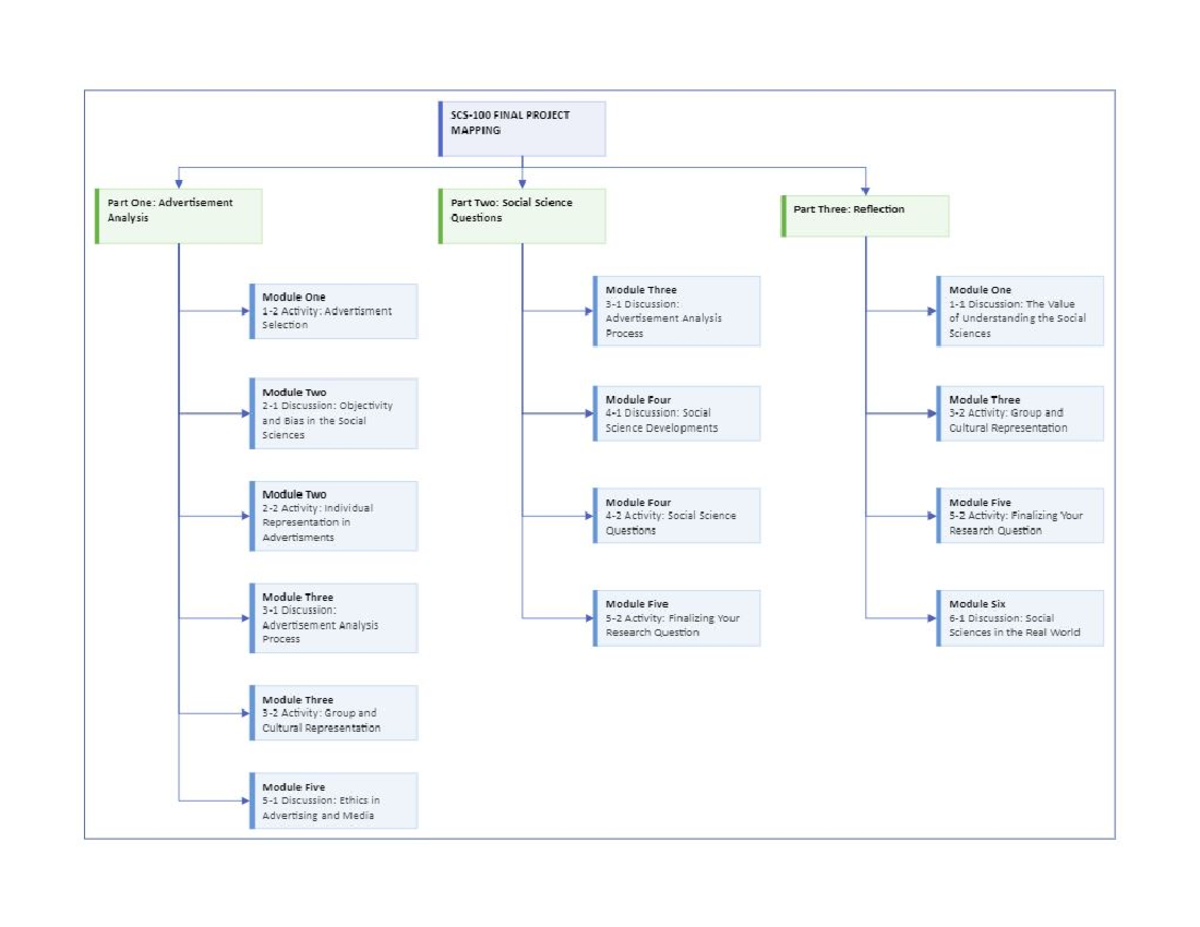Screen dimensions: 1200x927
Task: Select the Objectivity and Bias discussion box
Action: pyautogui.click(x=333, y=414)
